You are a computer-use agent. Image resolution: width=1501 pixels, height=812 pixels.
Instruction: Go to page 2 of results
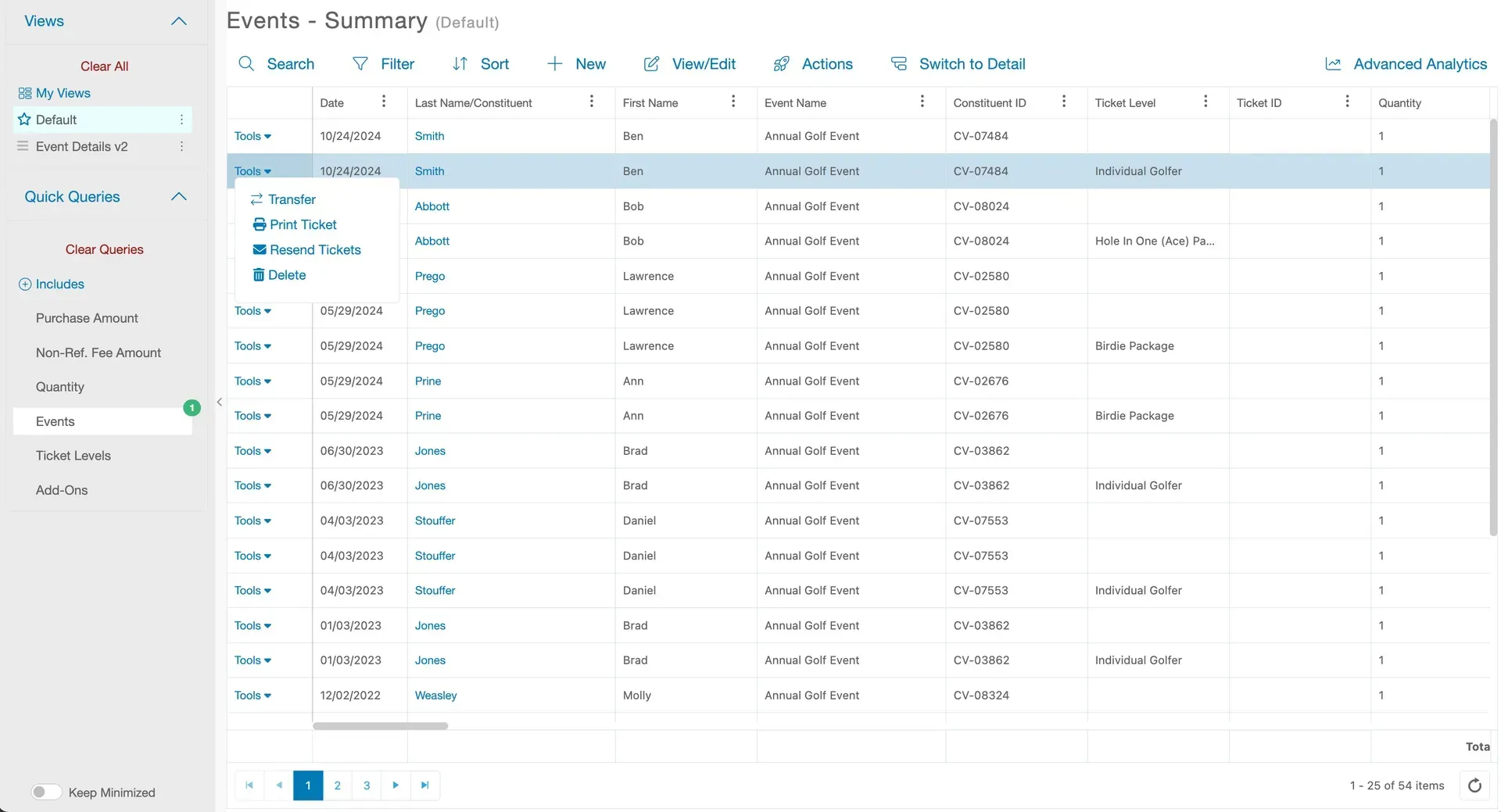(337, 785)
